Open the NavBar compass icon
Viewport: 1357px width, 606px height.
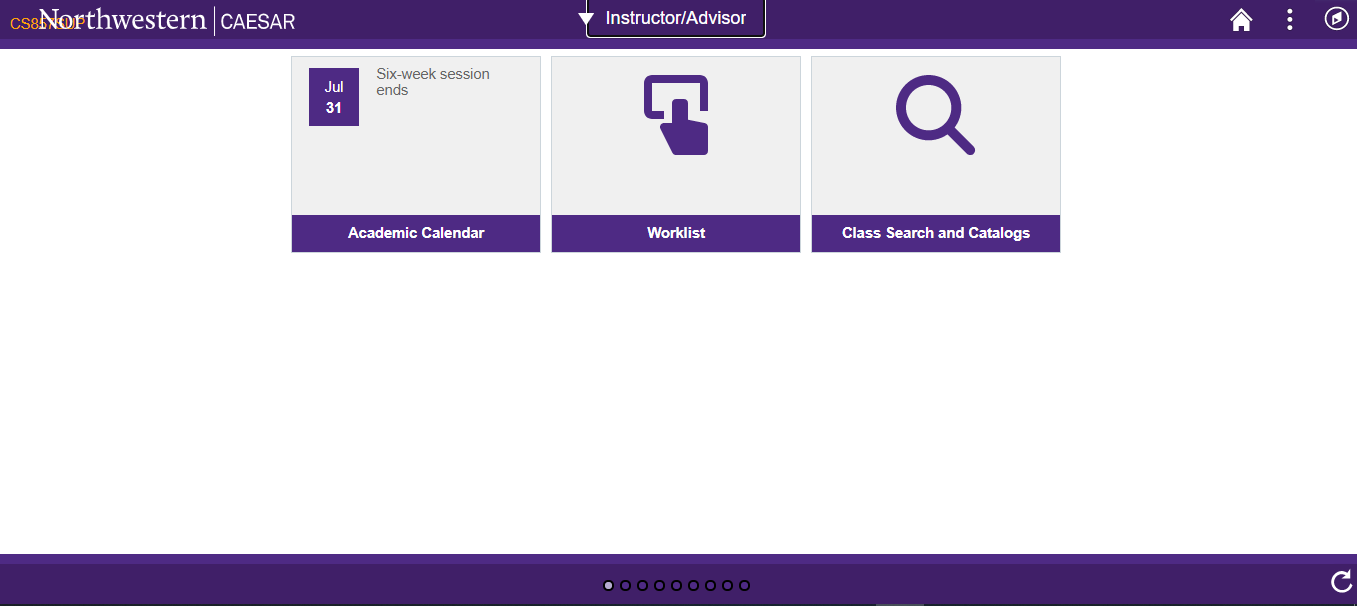coord(1336,18)
